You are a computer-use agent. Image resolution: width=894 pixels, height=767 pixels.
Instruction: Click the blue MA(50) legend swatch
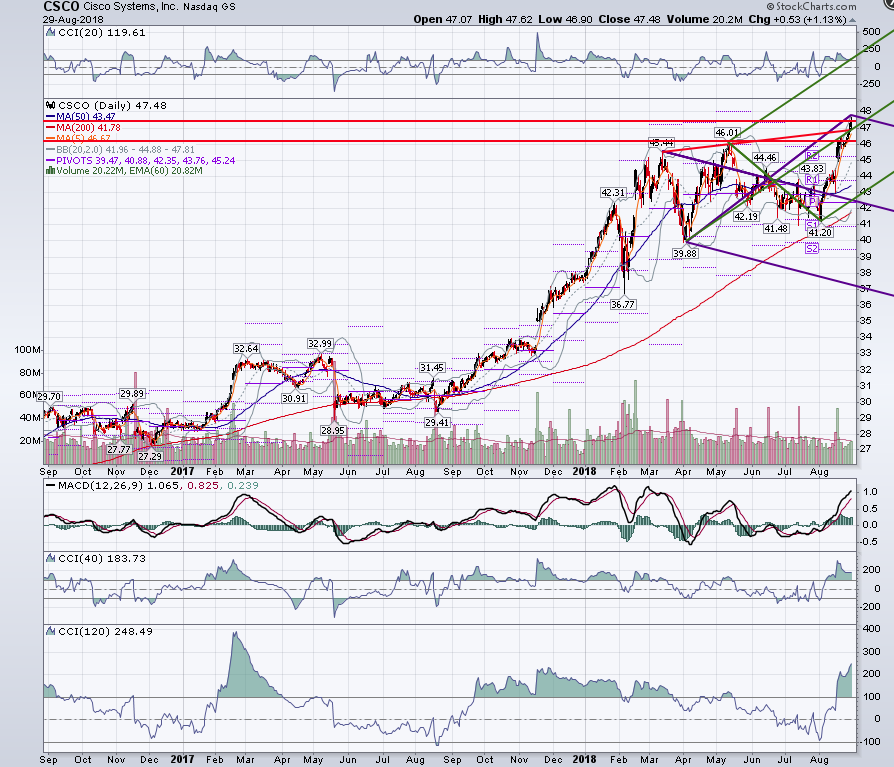pyautogui.click(x=50, y=117)
